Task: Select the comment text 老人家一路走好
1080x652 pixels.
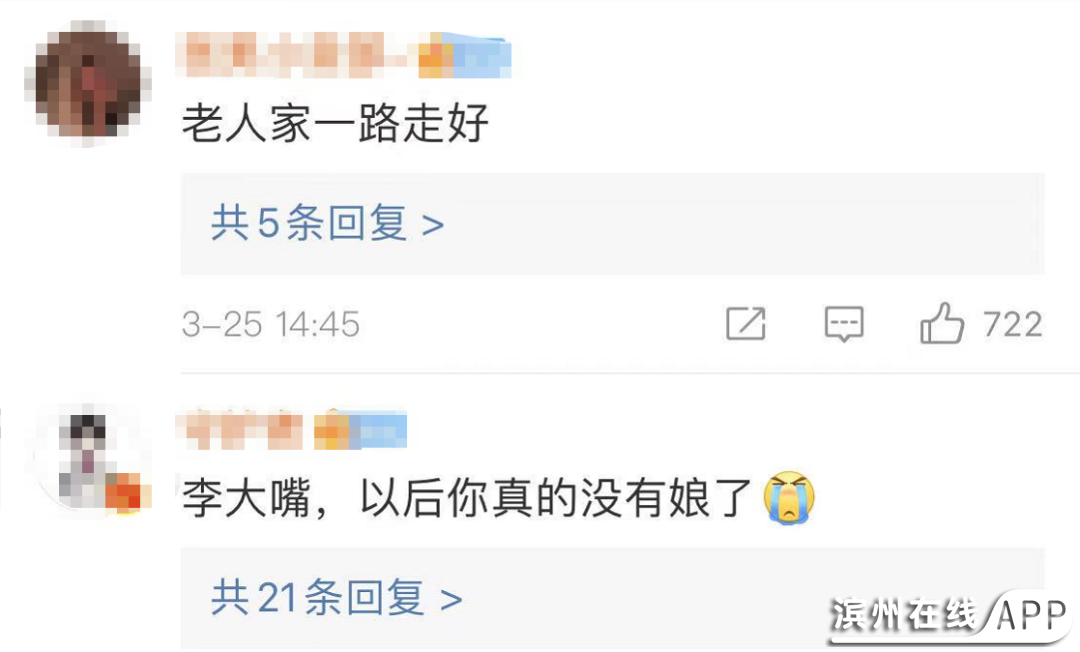Action: tap(335, 123)
